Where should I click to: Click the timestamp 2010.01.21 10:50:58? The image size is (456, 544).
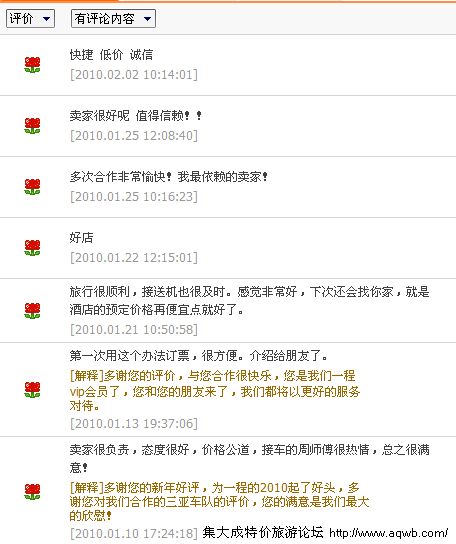point(134,329)
